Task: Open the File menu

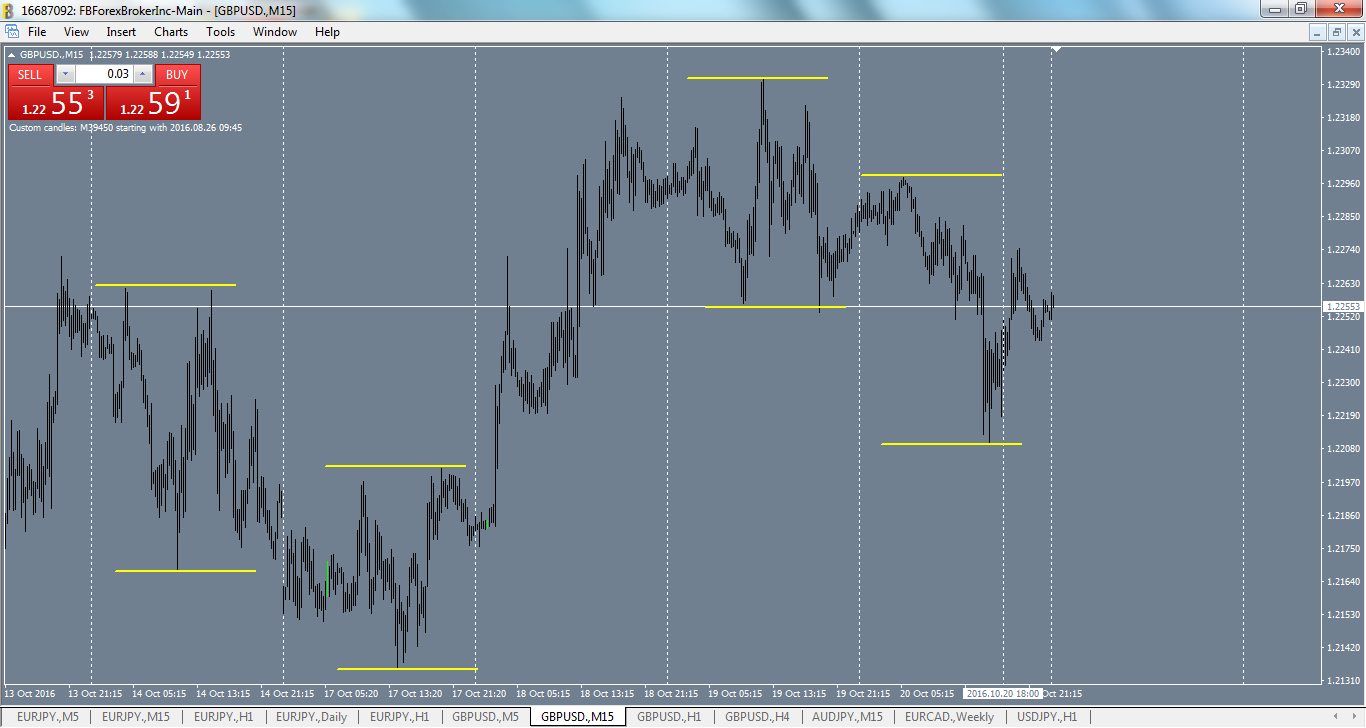Action: [36, 31]
